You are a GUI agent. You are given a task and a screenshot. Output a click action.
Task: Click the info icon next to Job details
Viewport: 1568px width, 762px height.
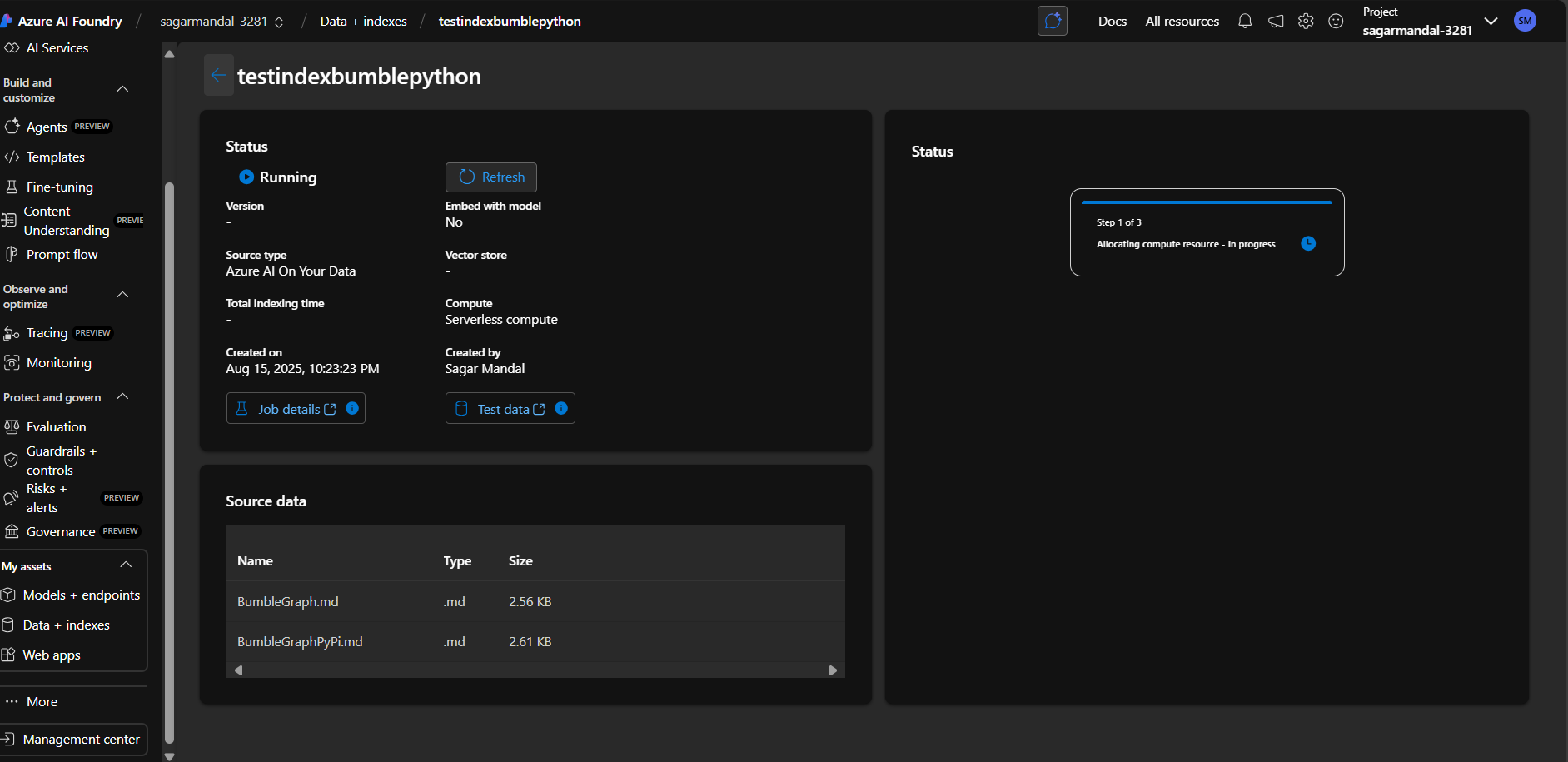pyautogui.click(x=352, y=408)
